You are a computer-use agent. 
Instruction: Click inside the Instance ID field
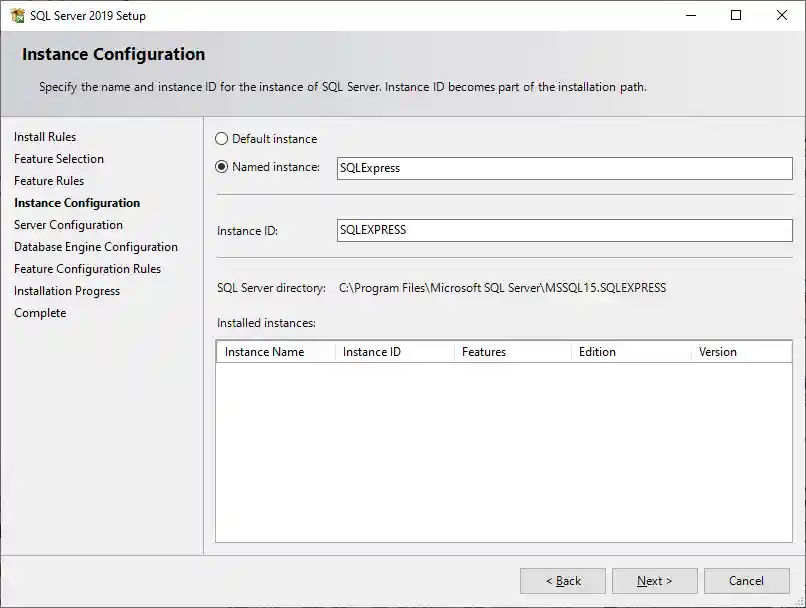(565, 230)
